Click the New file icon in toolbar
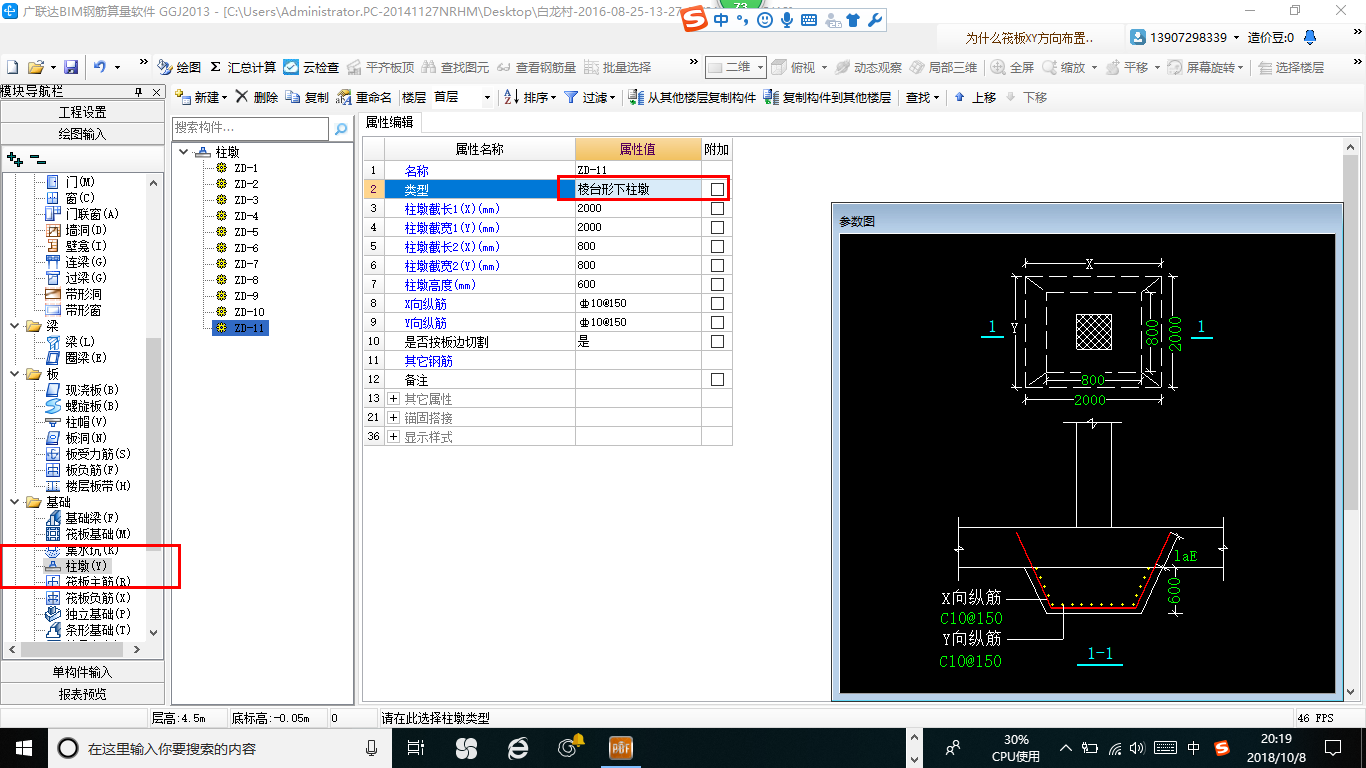This screenshot has width=1366, height=768. pyautogui.click(x=12, y=67)
